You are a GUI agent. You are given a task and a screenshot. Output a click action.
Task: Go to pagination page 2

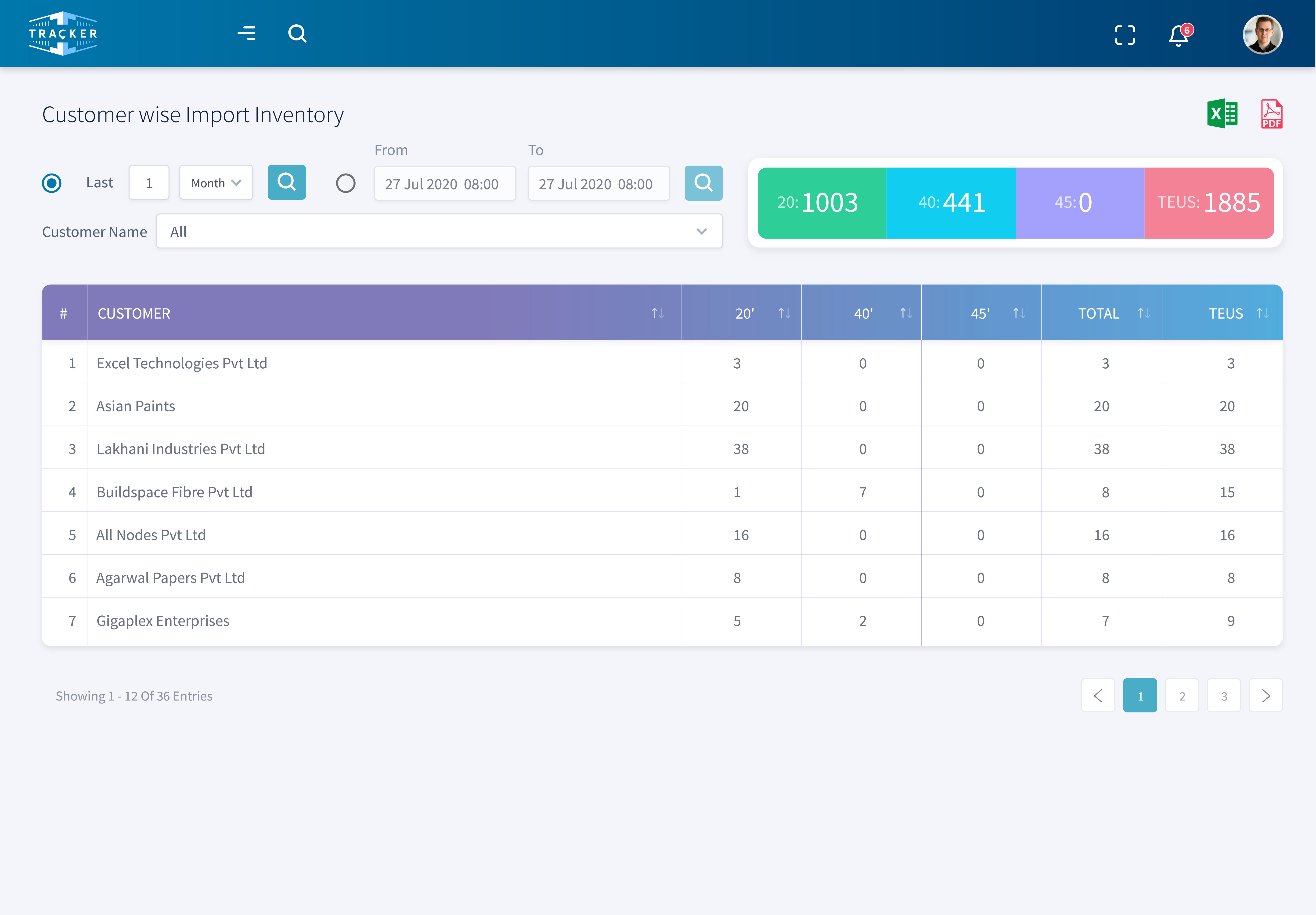click(1182, 695)
